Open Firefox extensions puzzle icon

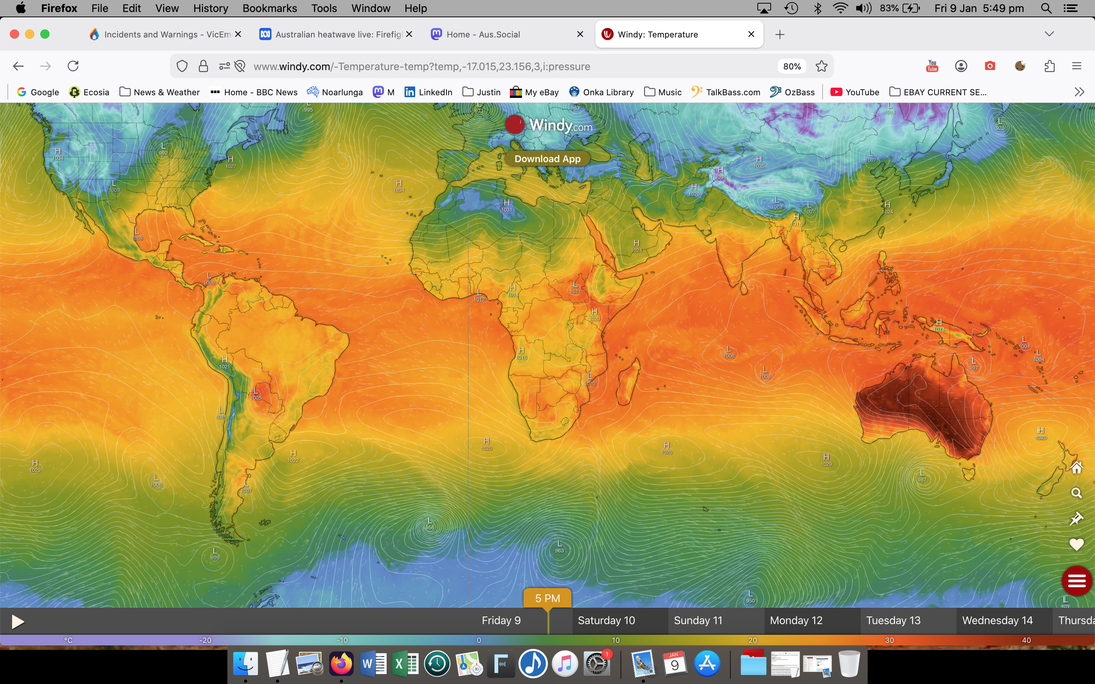(1049, 66)
